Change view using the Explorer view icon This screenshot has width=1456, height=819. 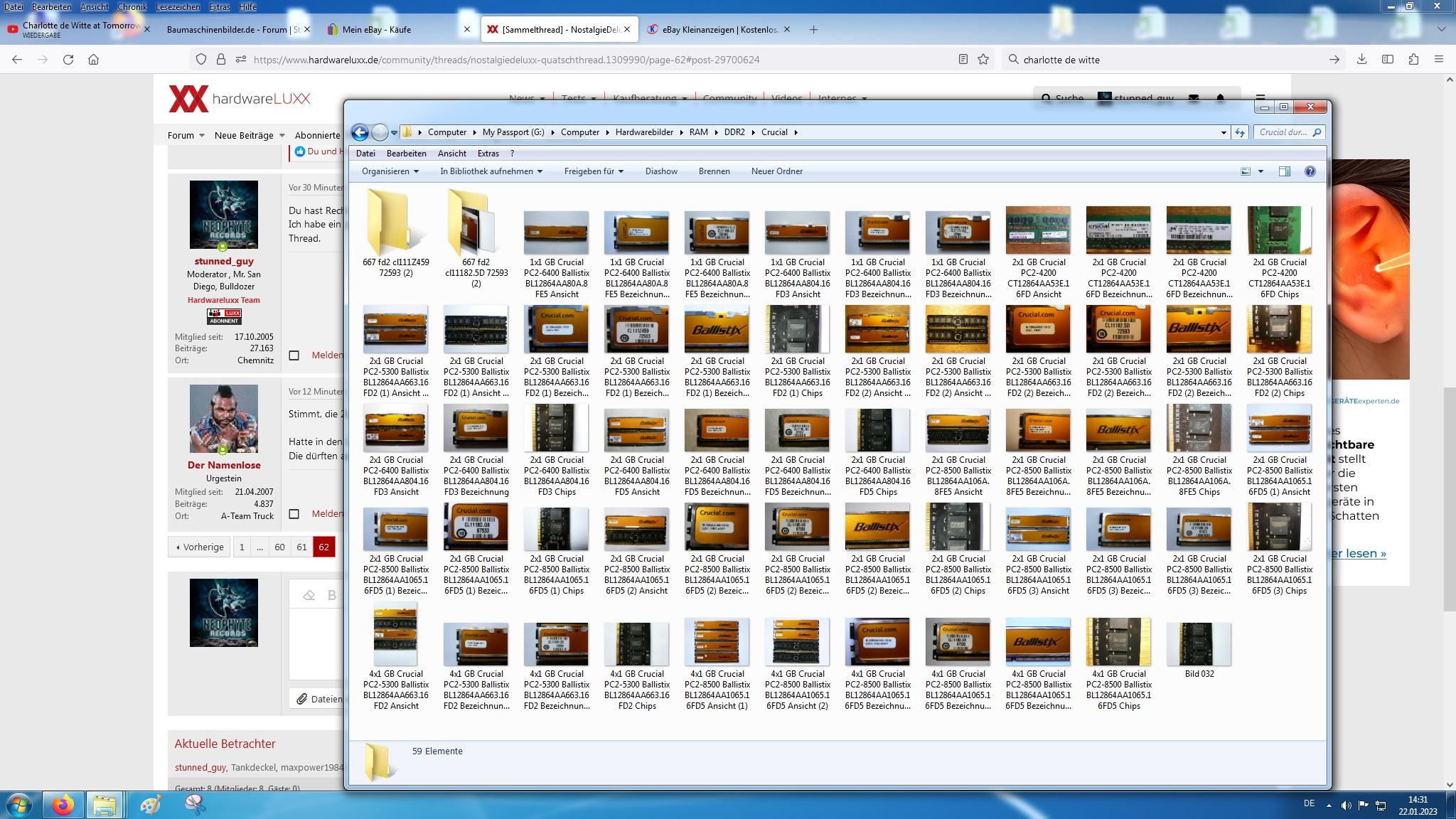(x=1246, y=171)
